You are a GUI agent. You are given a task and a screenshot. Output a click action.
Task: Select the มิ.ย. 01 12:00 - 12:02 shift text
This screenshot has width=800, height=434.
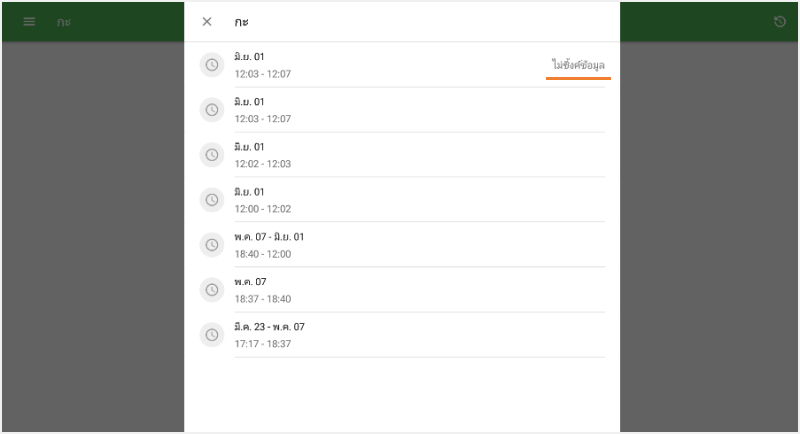click(x=263, y=200)
